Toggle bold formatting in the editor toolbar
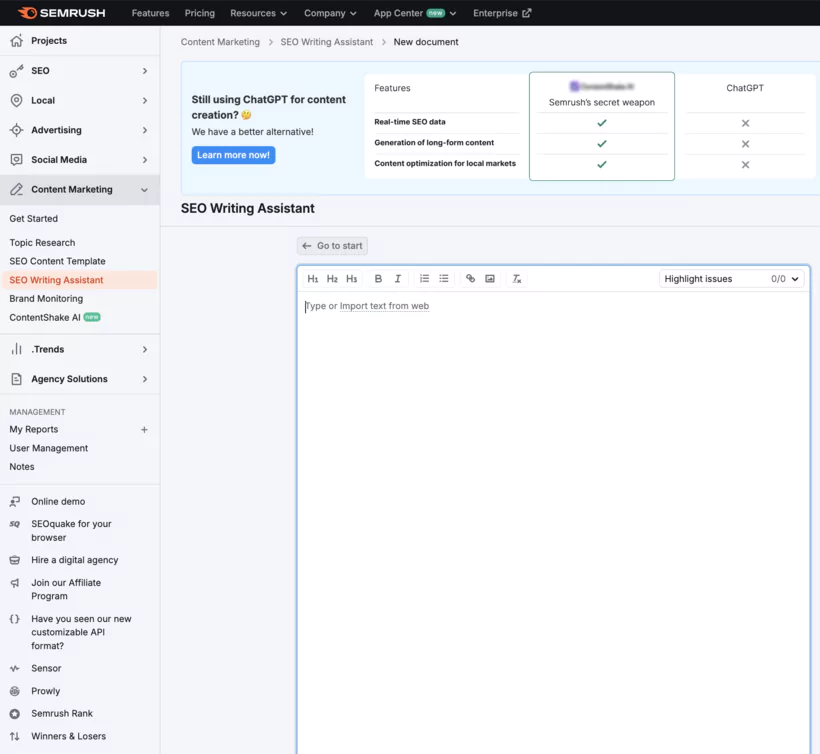Viewport: 820px width, 754px height. click(378, 278)
